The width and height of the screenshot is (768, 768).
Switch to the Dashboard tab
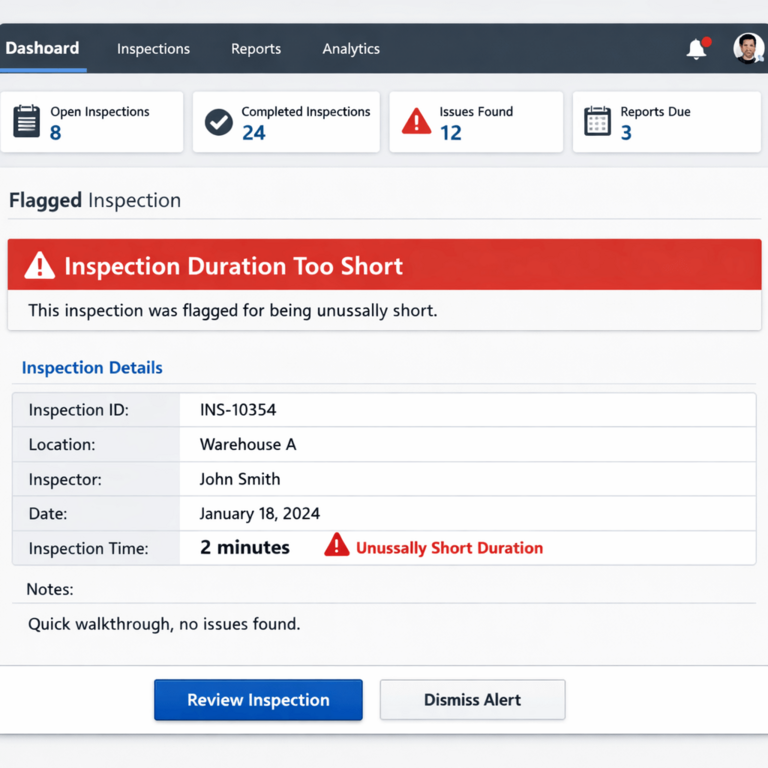[x=42, y=48]
